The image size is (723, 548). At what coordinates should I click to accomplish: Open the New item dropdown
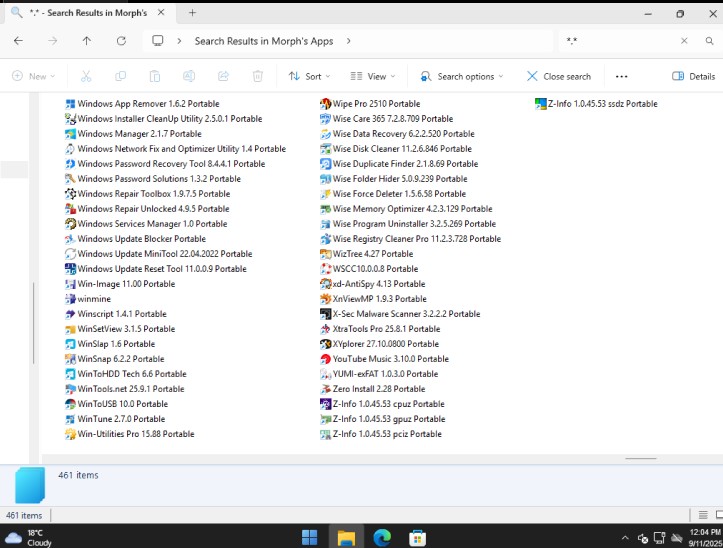point(33,76)
